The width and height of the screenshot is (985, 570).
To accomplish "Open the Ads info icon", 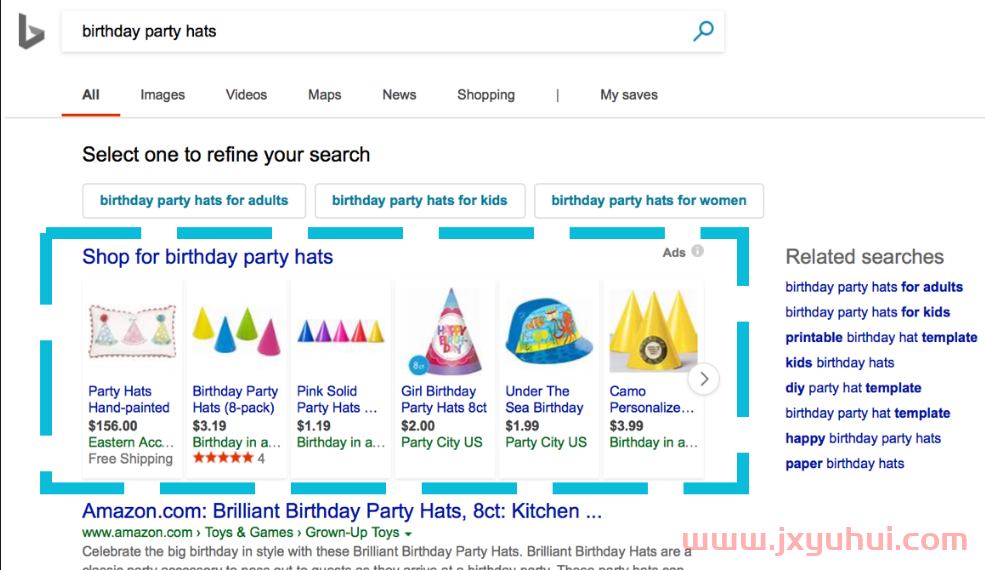I will 697,251.
